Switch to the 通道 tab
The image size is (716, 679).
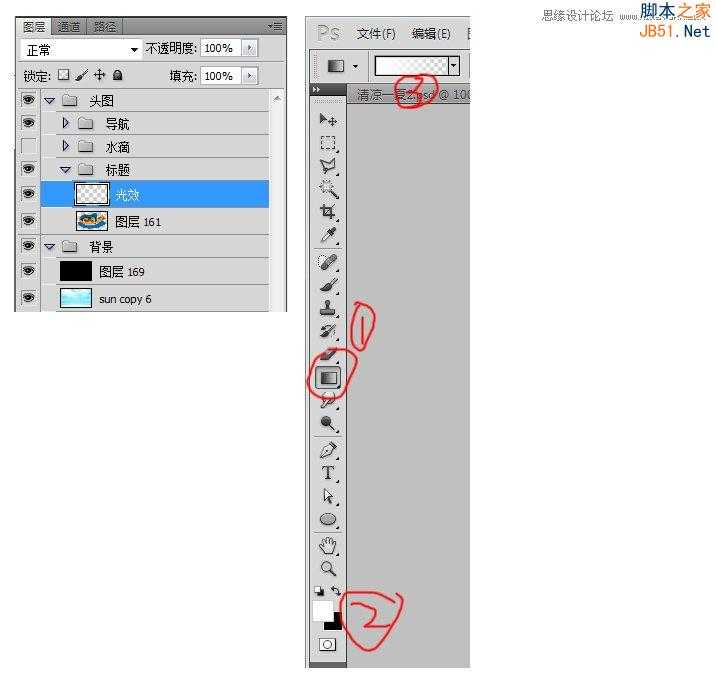(x=68, y=27)
